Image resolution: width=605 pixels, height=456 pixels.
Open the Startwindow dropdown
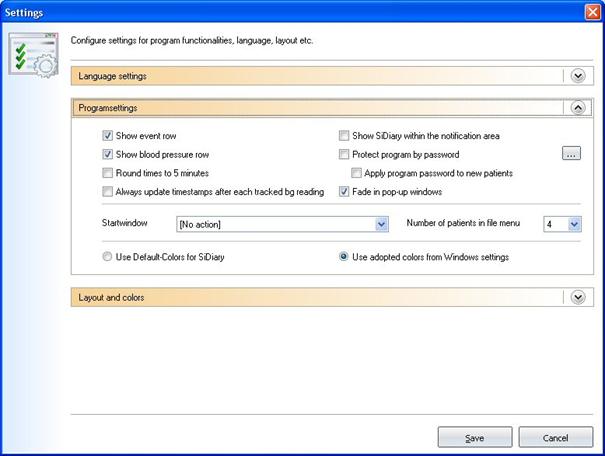click(x=381, y=224)
